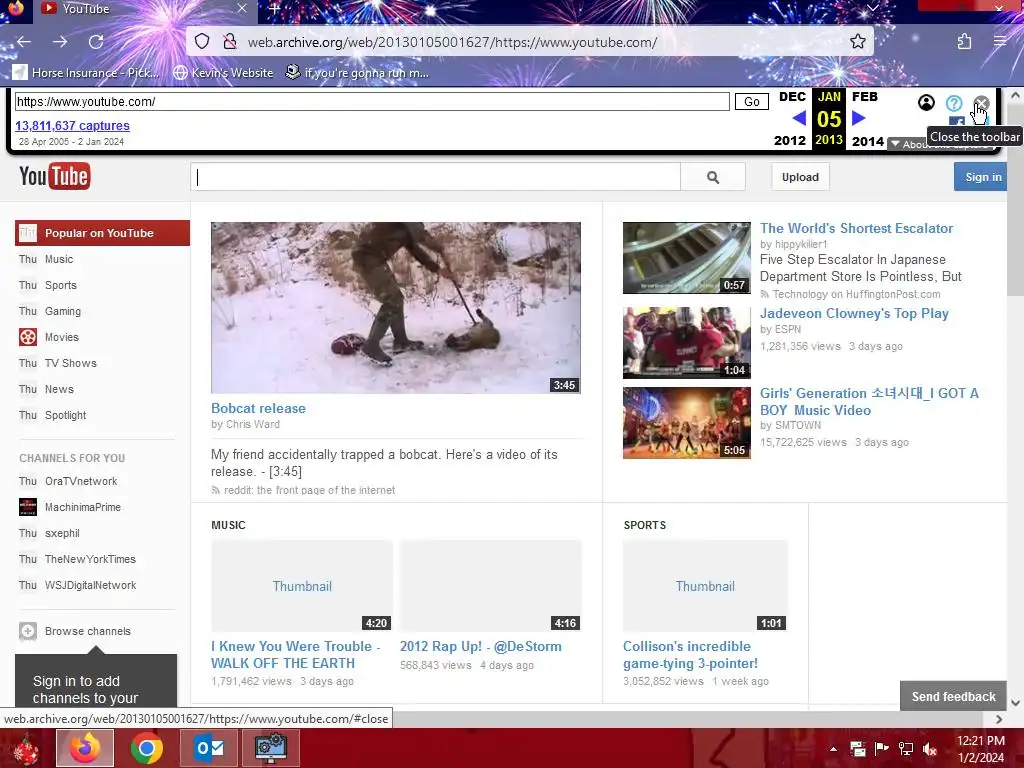The height and width of the screenshot is (768, 1024).
Task: Click the Wayback Machine URL field
Action: tap(372, 101)
